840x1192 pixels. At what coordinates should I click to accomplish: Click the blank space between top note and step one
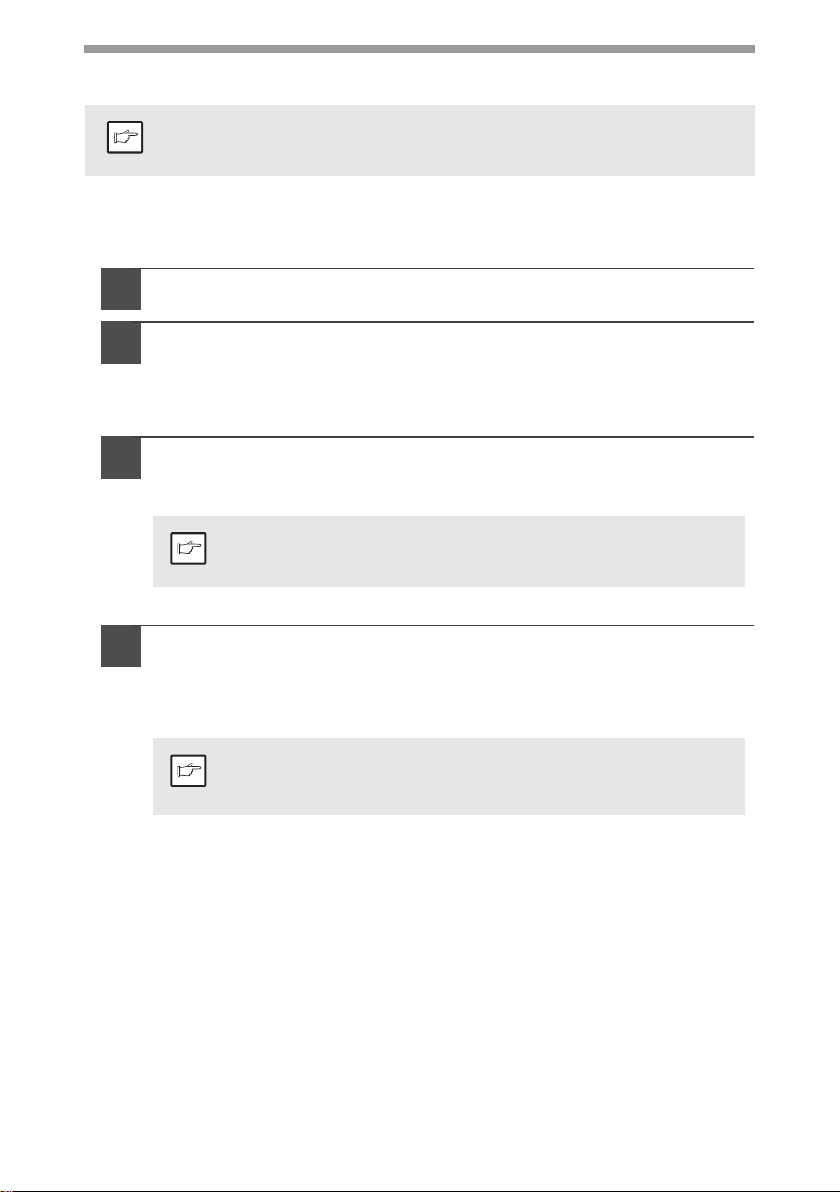[x=420, y=221]
